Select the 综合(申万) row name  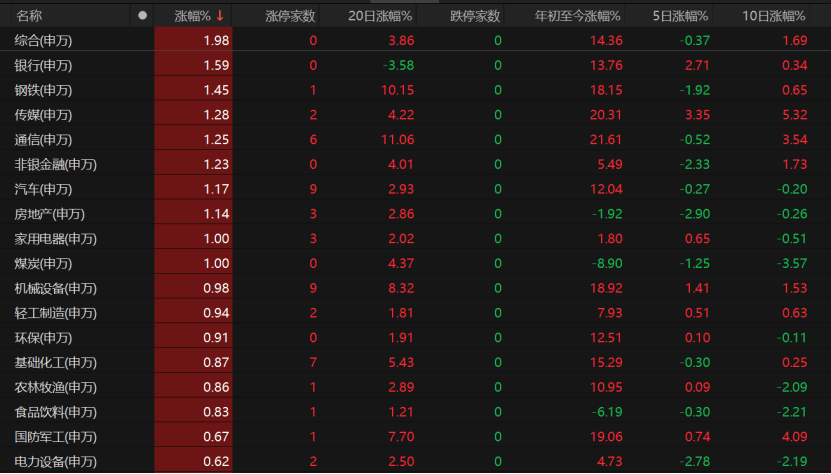[43, 41]
